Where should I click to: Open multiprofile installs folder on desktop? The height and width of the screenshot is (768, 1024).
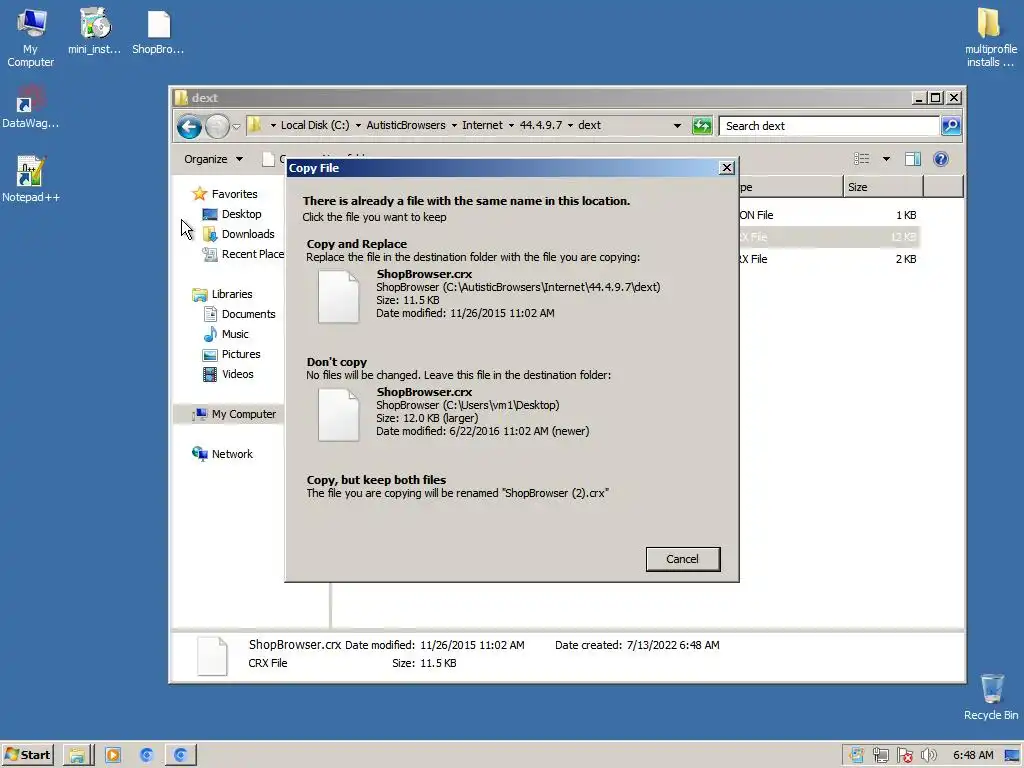coord(990,38)
